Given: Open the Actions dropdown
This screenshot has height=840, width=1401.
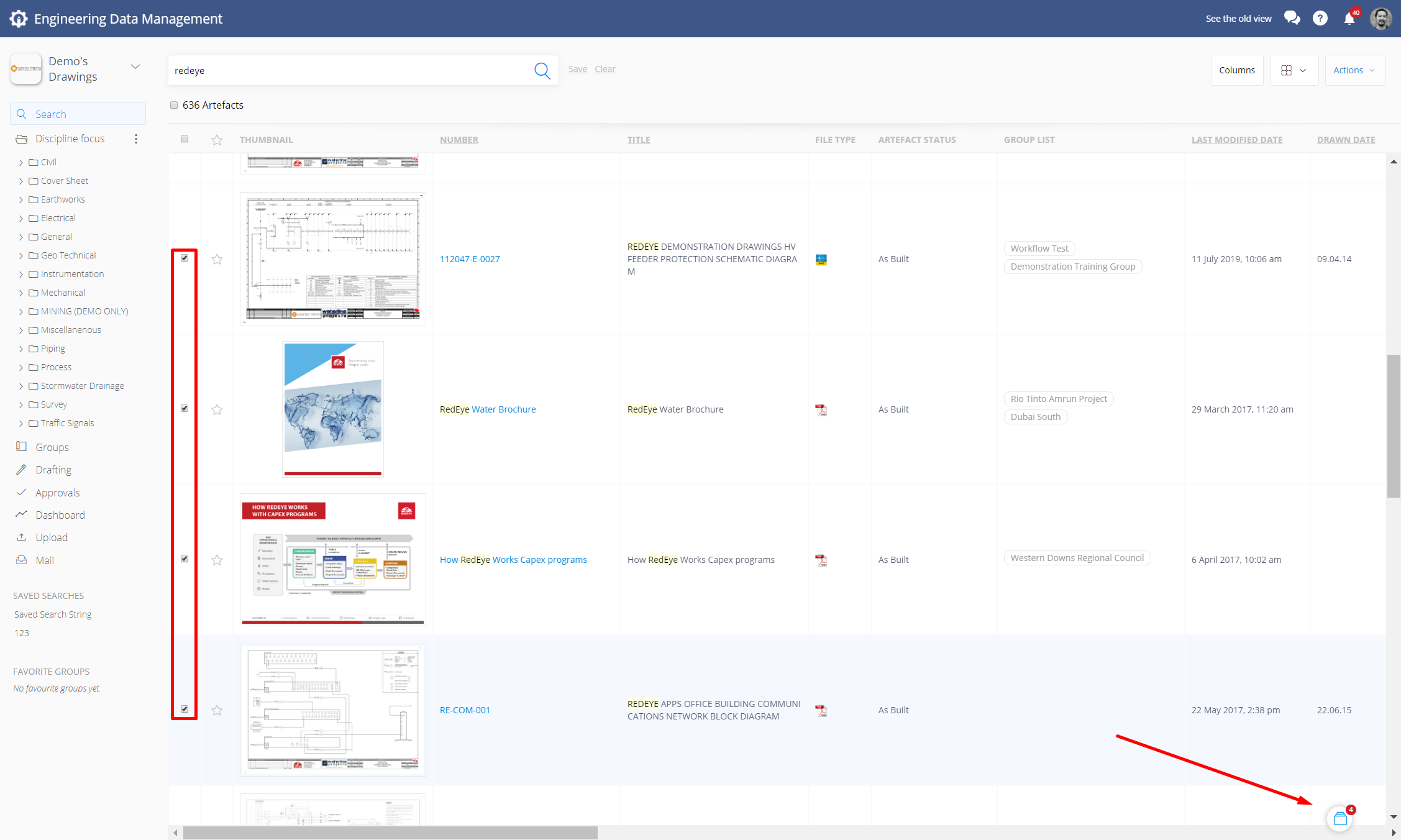Looking at the screenshot, I should pos(1355,70).
